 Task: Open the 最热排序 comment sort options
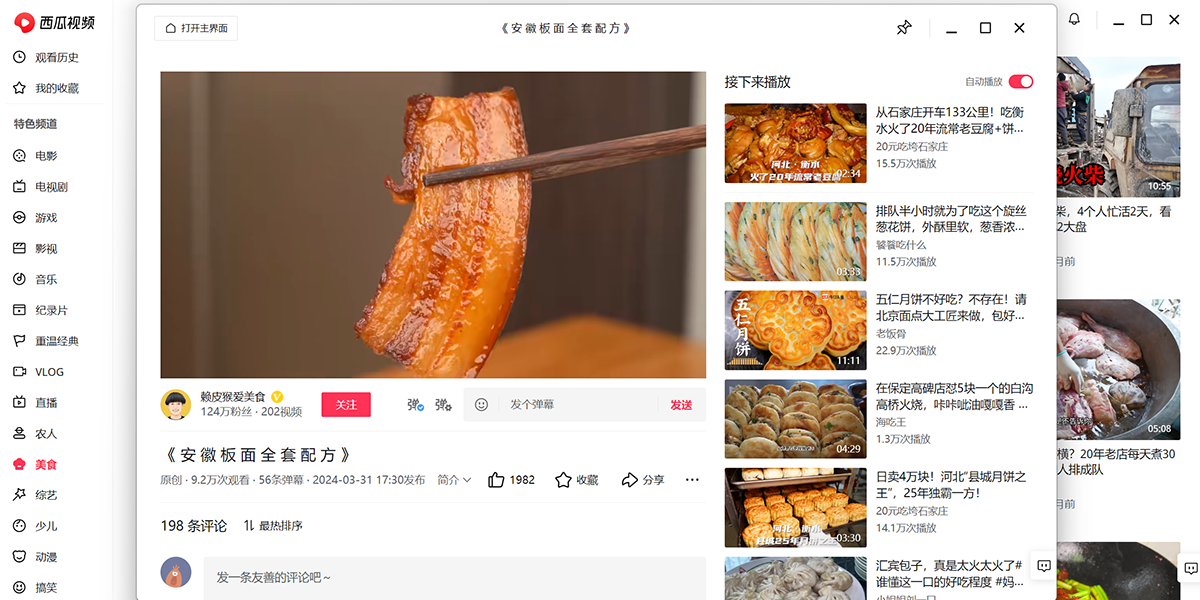pos(273,526)
